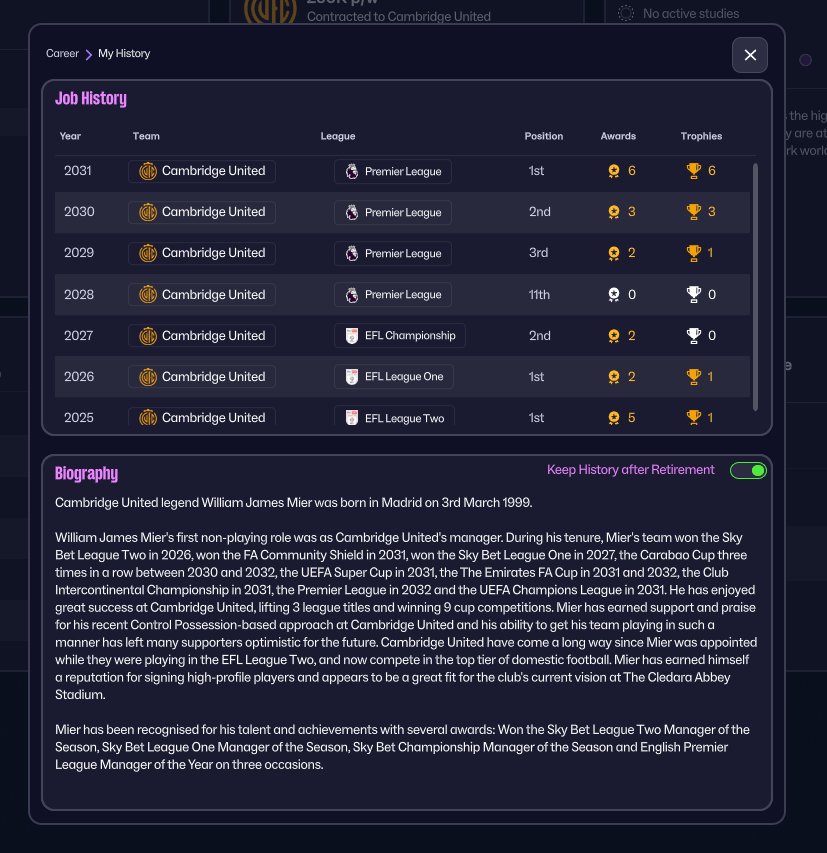Sort job history by Year column
Image resolution: width=827 pixels, height=853 pixels.
coord(70,136)
